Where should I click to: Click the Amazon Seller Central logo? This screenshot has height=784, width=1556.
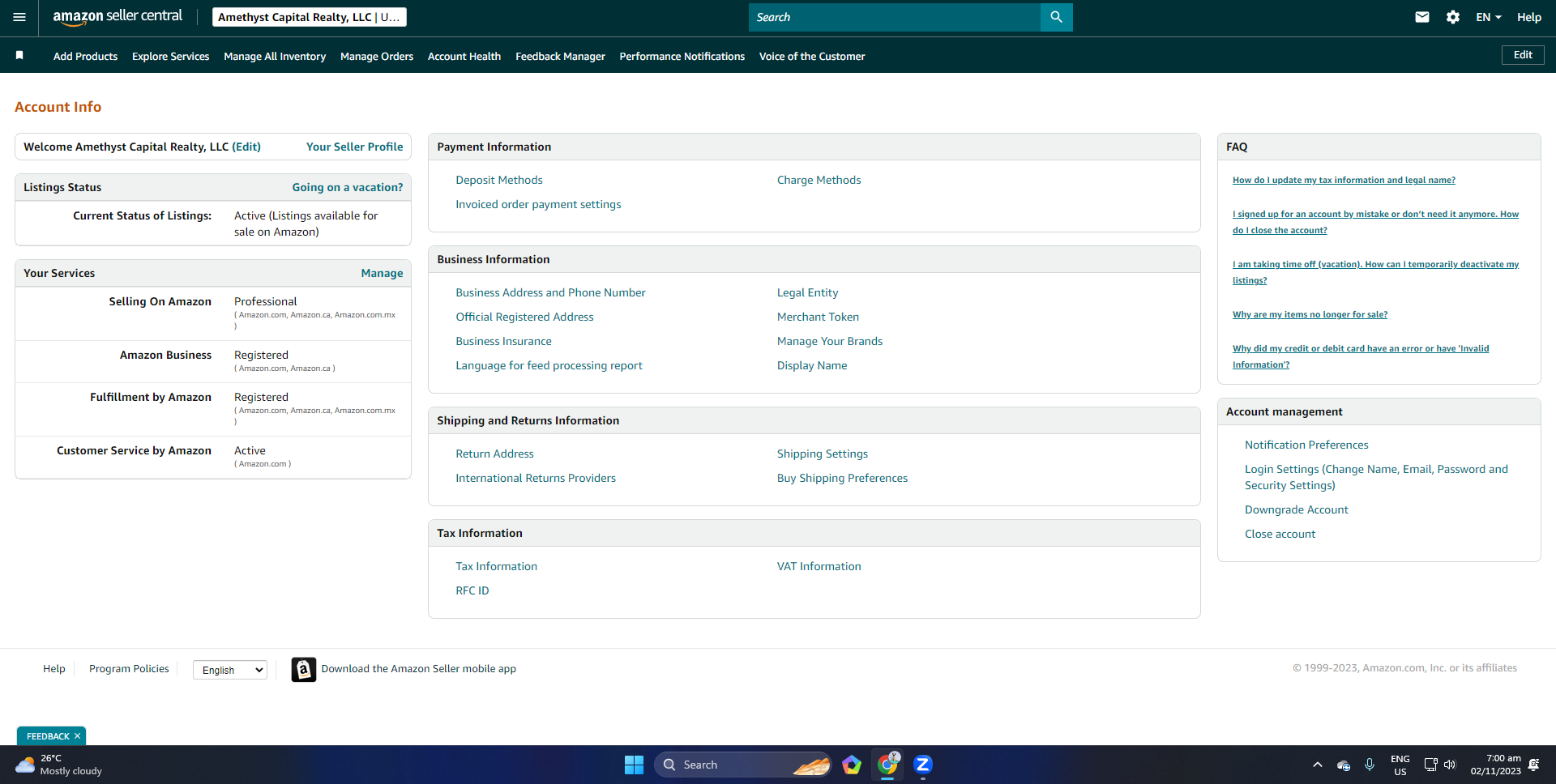click(118, 17)
